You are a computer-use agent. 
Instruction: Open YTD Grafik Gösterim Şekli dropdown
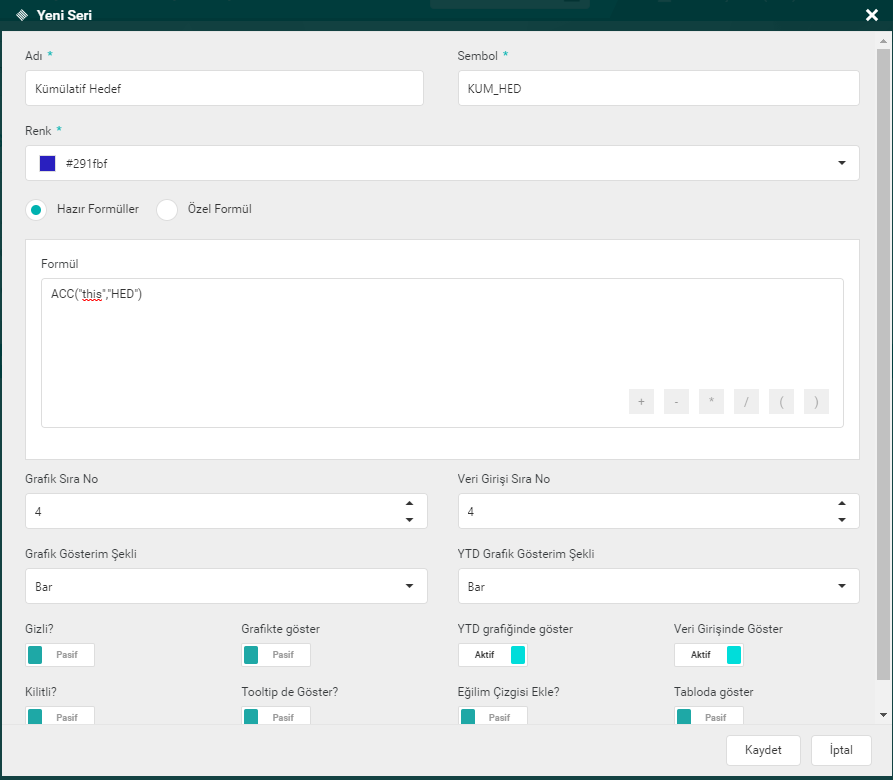(x=658, y=586)
